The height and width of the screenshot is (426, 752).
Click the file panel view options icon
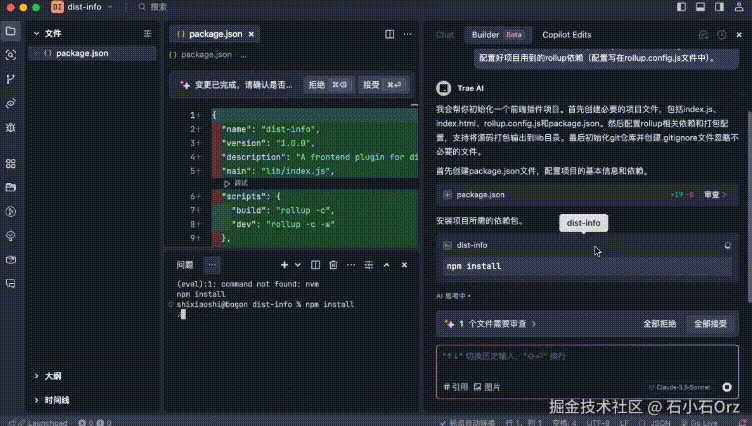[x=148, y=33]
